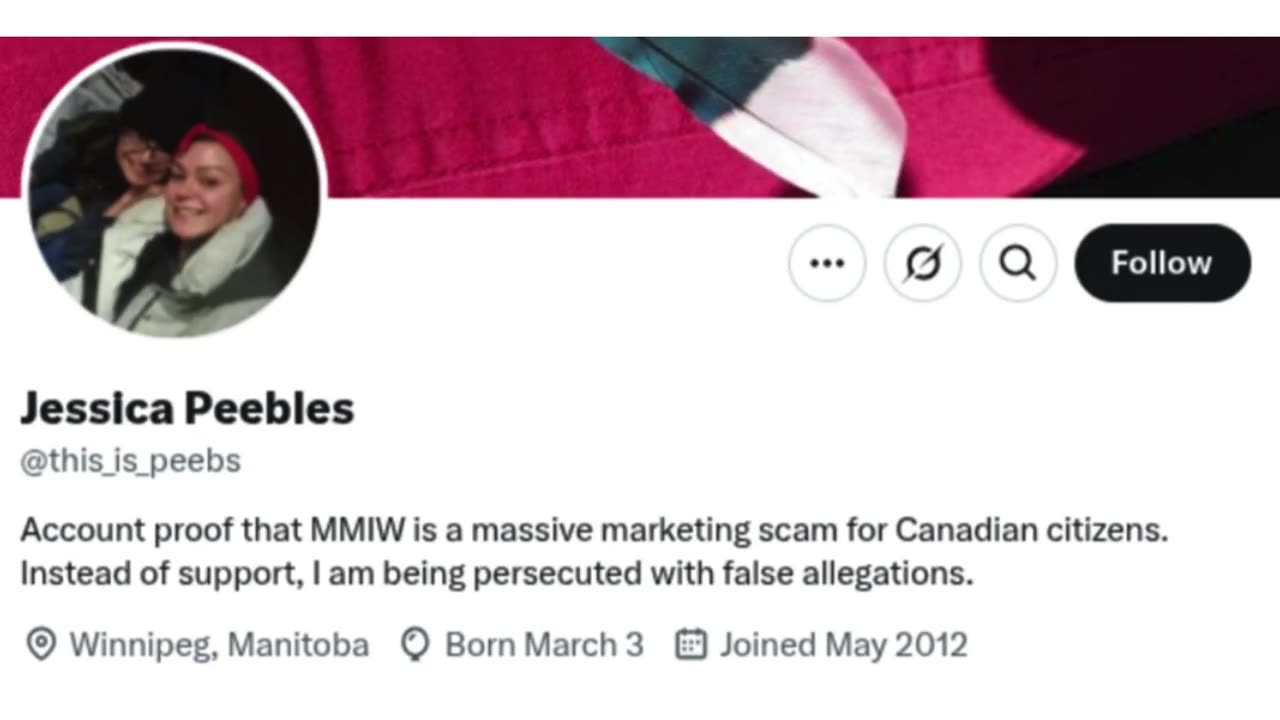
Task: Open the three-dot more options menu
Action: click(x=827, y=263)
